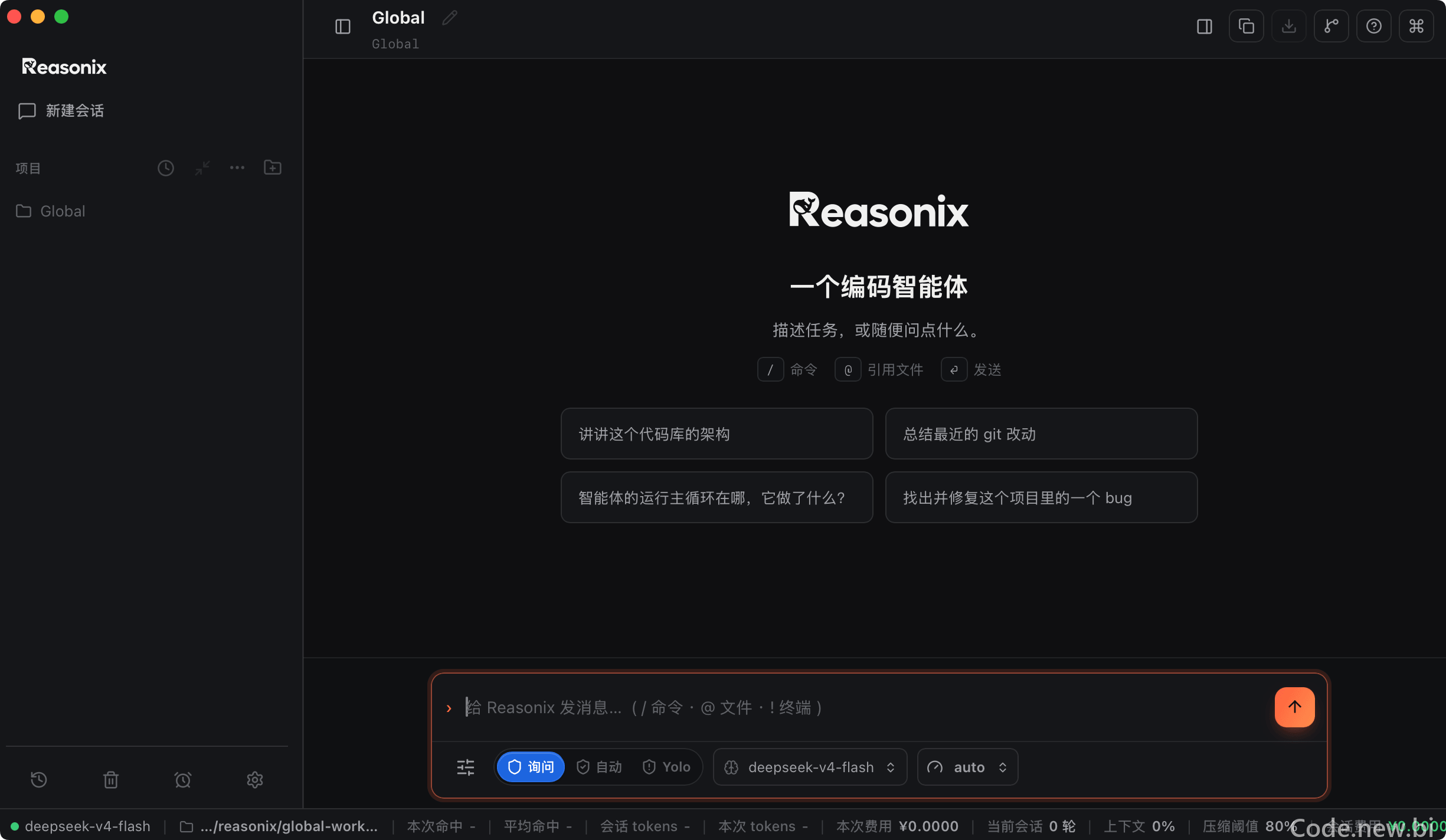Switch to Yolo mode
This screenshot has height=840, width=1446.
[666, 767]
